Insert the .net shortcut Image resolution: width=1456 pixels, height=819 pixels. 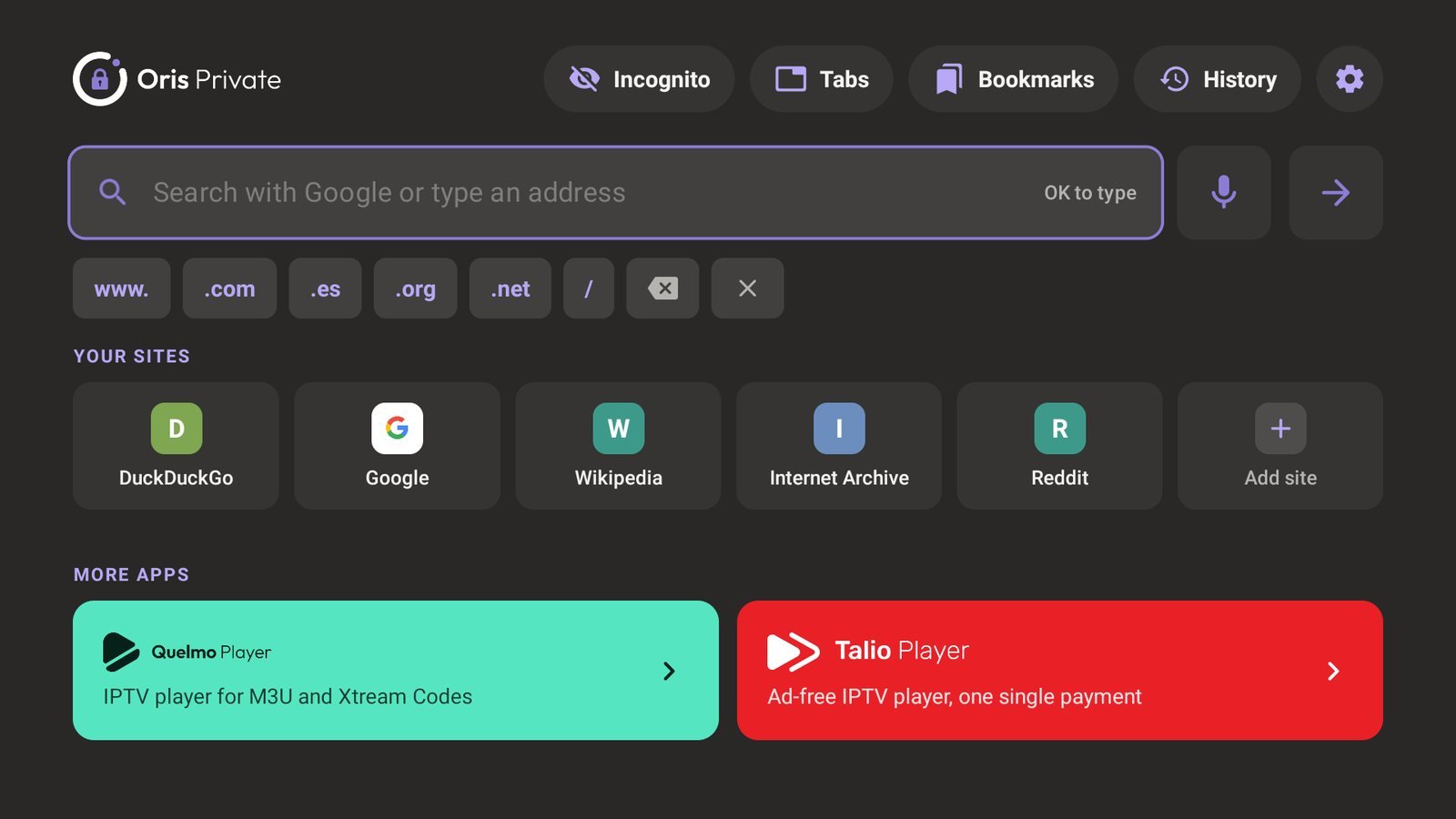pyautogui.click(x=511, y=288)
